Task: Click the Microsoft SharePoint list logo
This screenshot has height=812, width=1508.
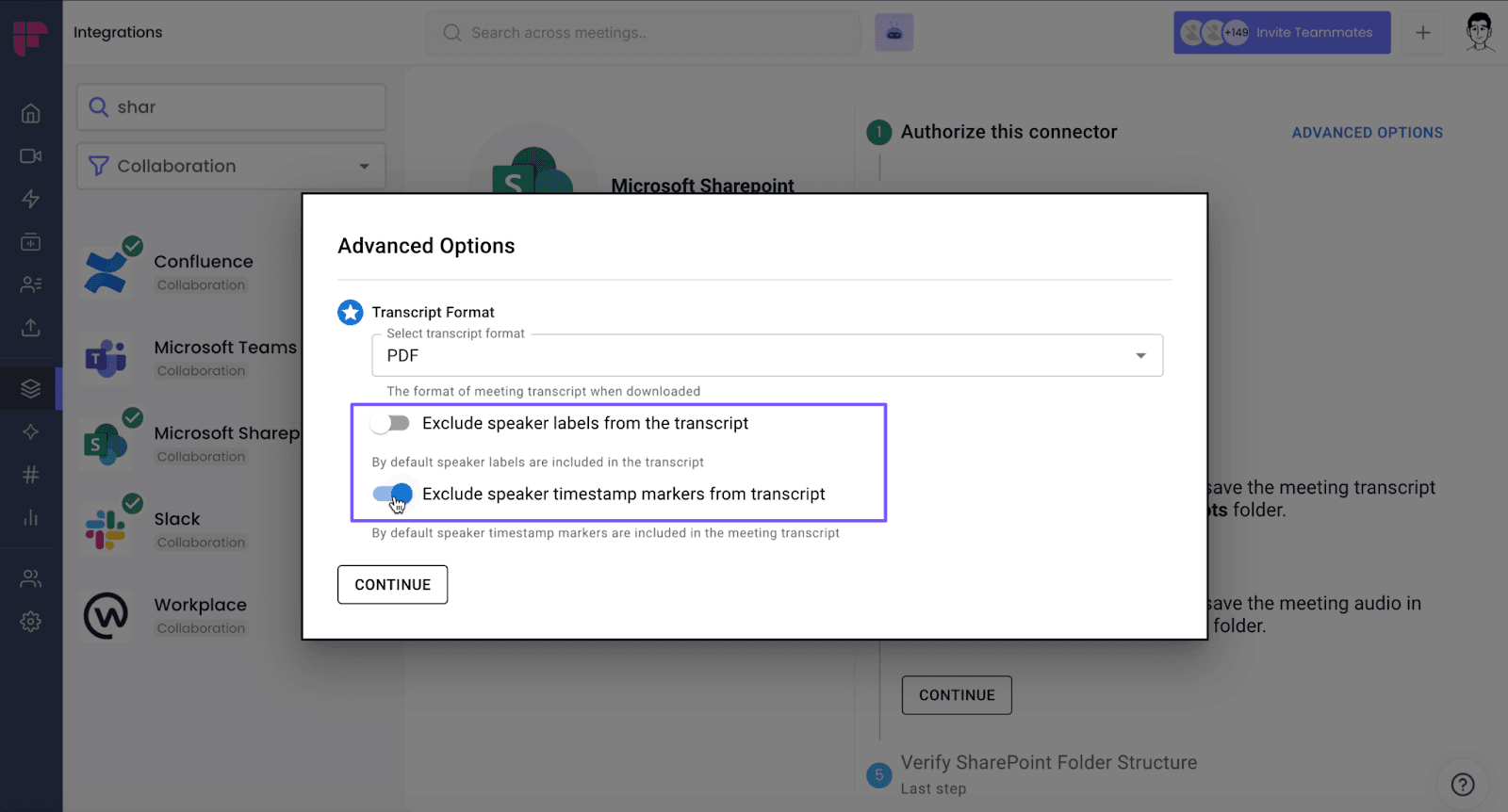Action: click(x=106, y=444)
